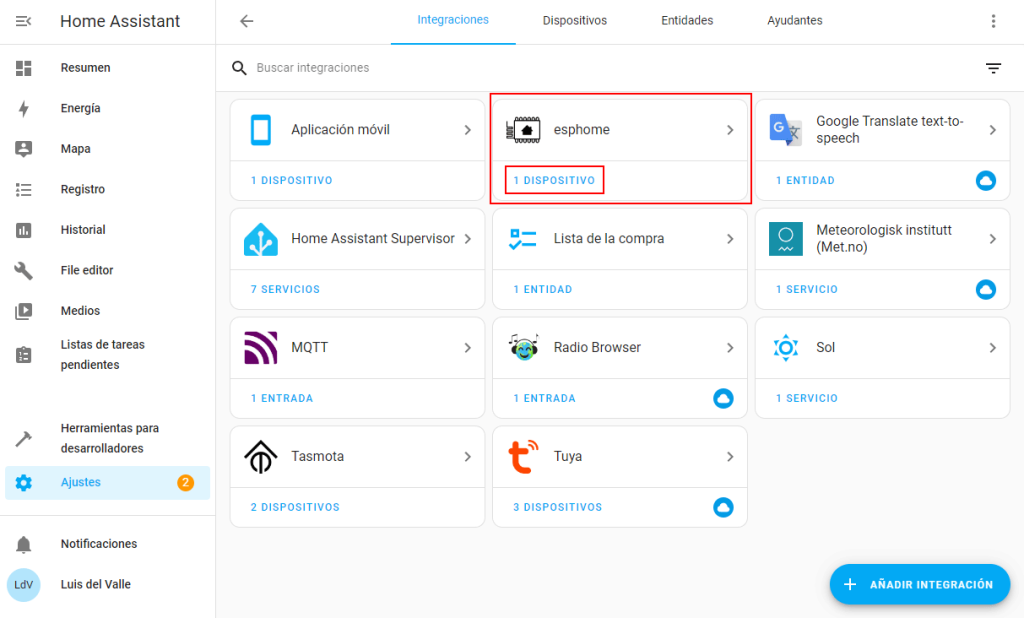The height and width of the screenshot is (618, 1024).
Task: Expand Google Translate text-to-speech chevron
Action: point(993,130)
